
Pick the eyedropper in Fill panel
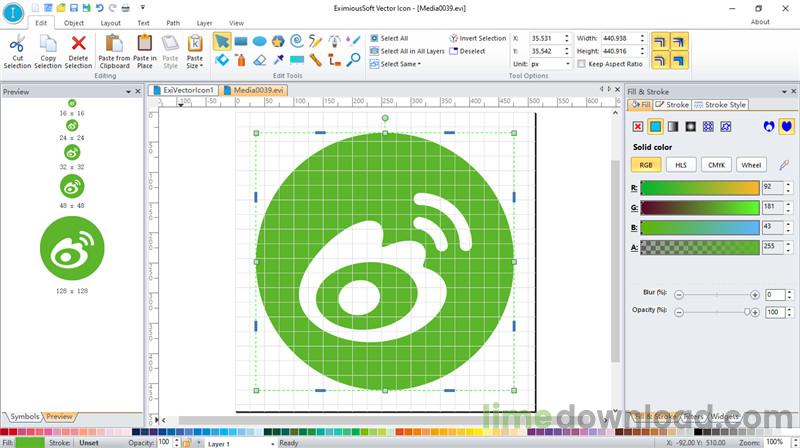784,165
